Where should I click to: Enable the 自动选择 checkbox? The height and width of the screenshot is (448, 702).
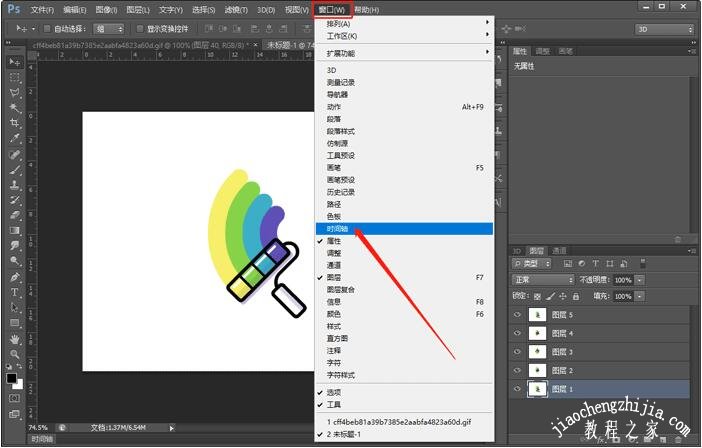pyautogui.click(x=47, y=29)
